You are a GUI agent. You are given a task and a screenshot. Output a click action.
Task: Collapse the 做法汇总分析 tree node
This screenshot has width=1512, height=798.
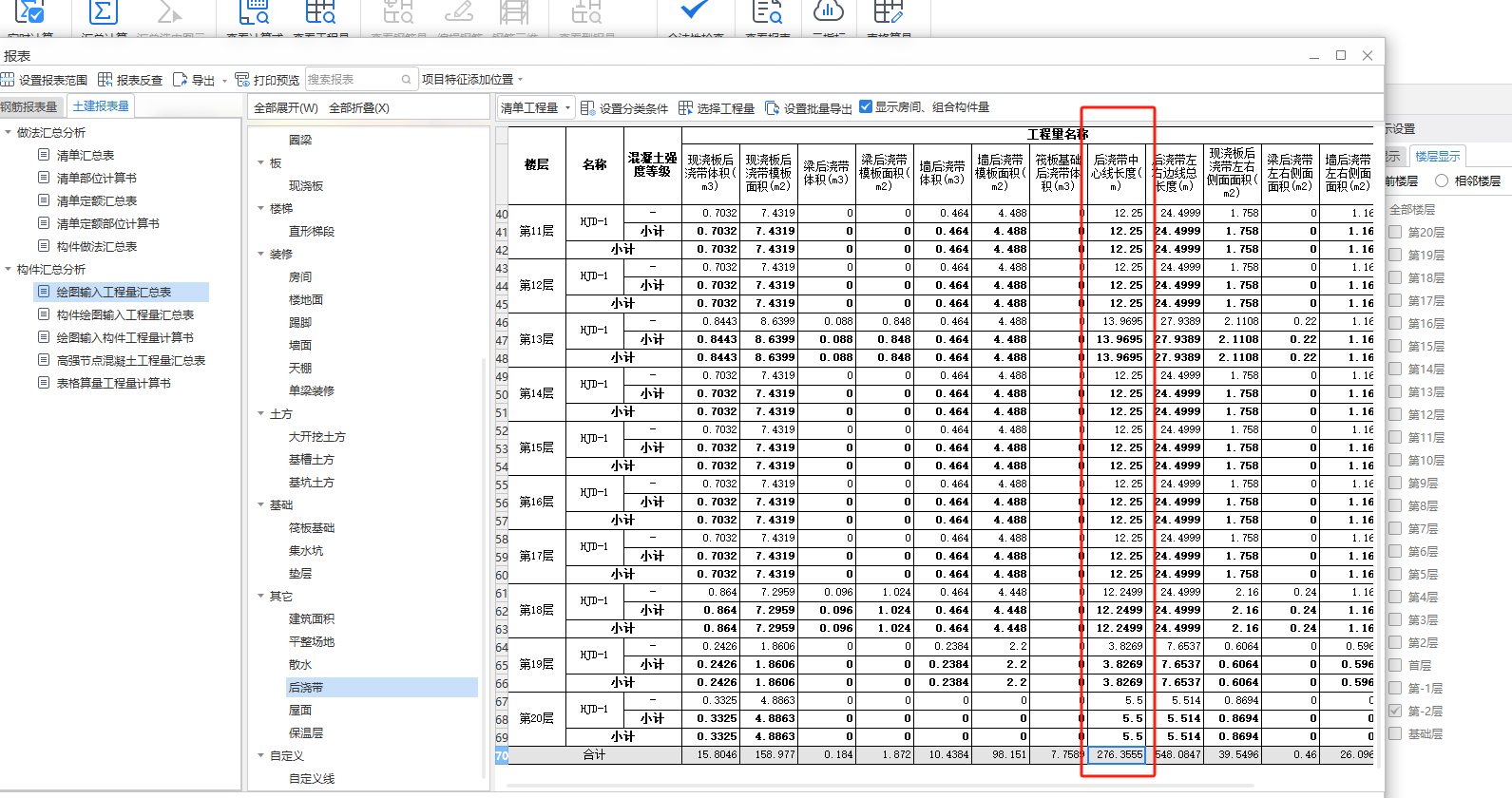click(9, 132)
